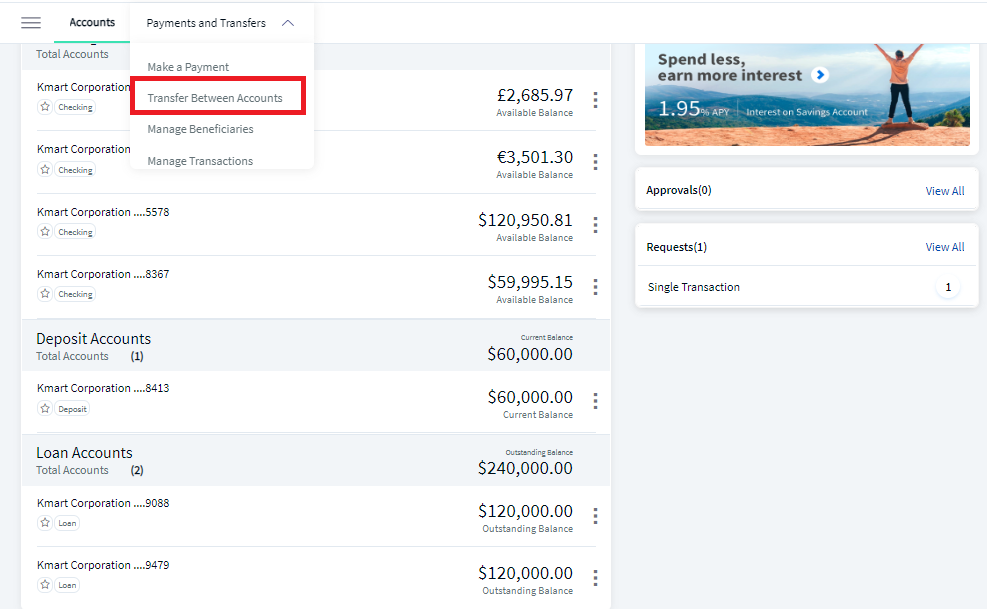Star the Kmart Corporation ....5578 account
The width and height of the screenshot is (993, 609).
point(45,232)
